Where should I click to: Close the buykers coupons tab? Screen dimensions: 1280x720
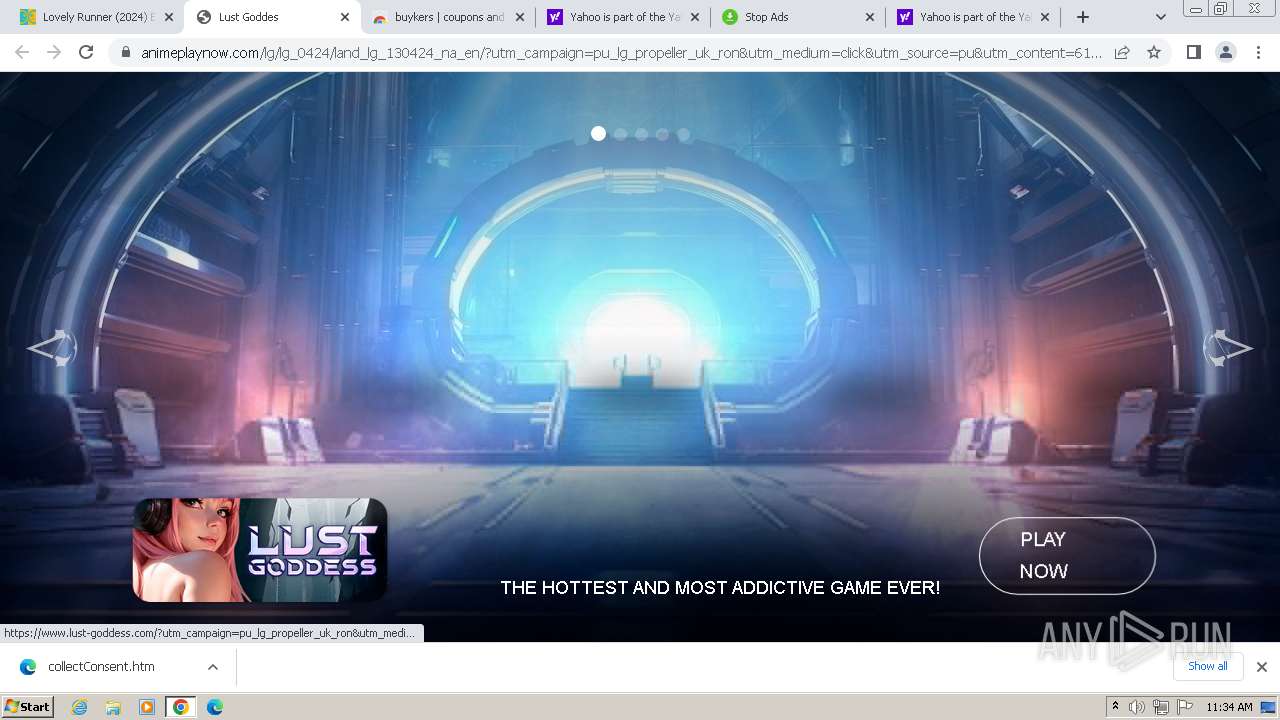point(520,17)
